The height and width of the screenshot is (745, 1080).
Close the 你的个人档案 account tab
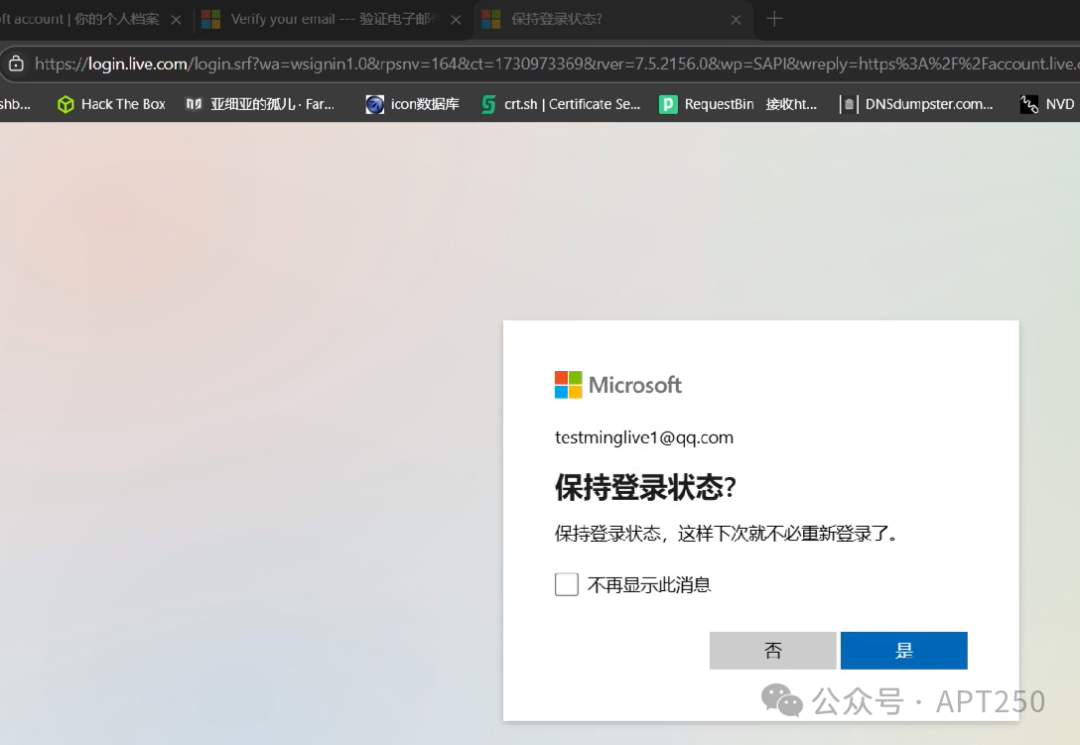pos(176,20)
